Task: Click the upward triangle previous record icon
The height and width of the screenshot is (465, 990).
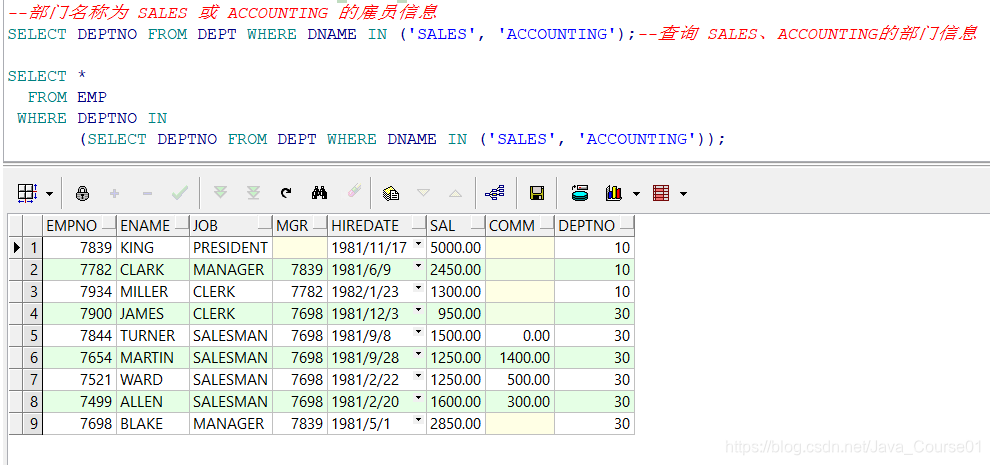Action: coord(455,193)
